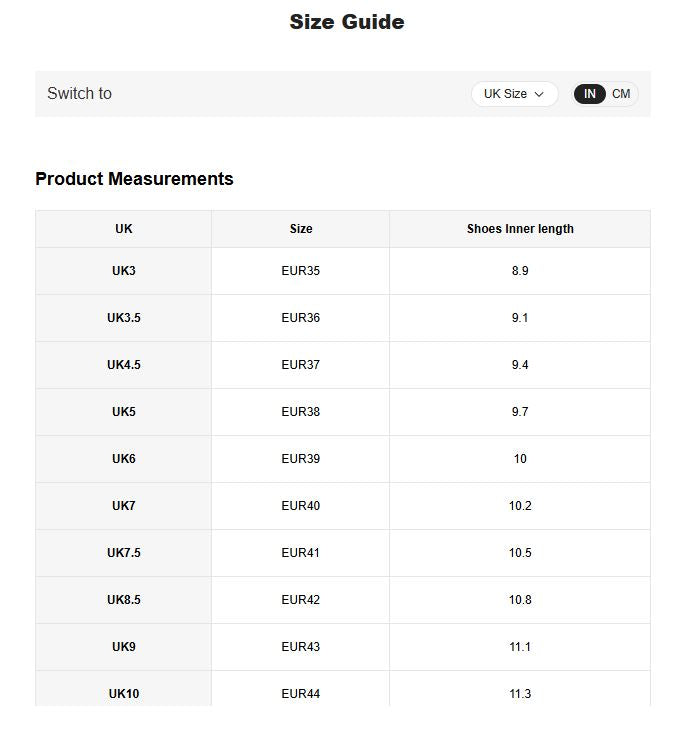Click the Size column header
The height and width of the screenshot is (732, 696).
tap(301, 229)
